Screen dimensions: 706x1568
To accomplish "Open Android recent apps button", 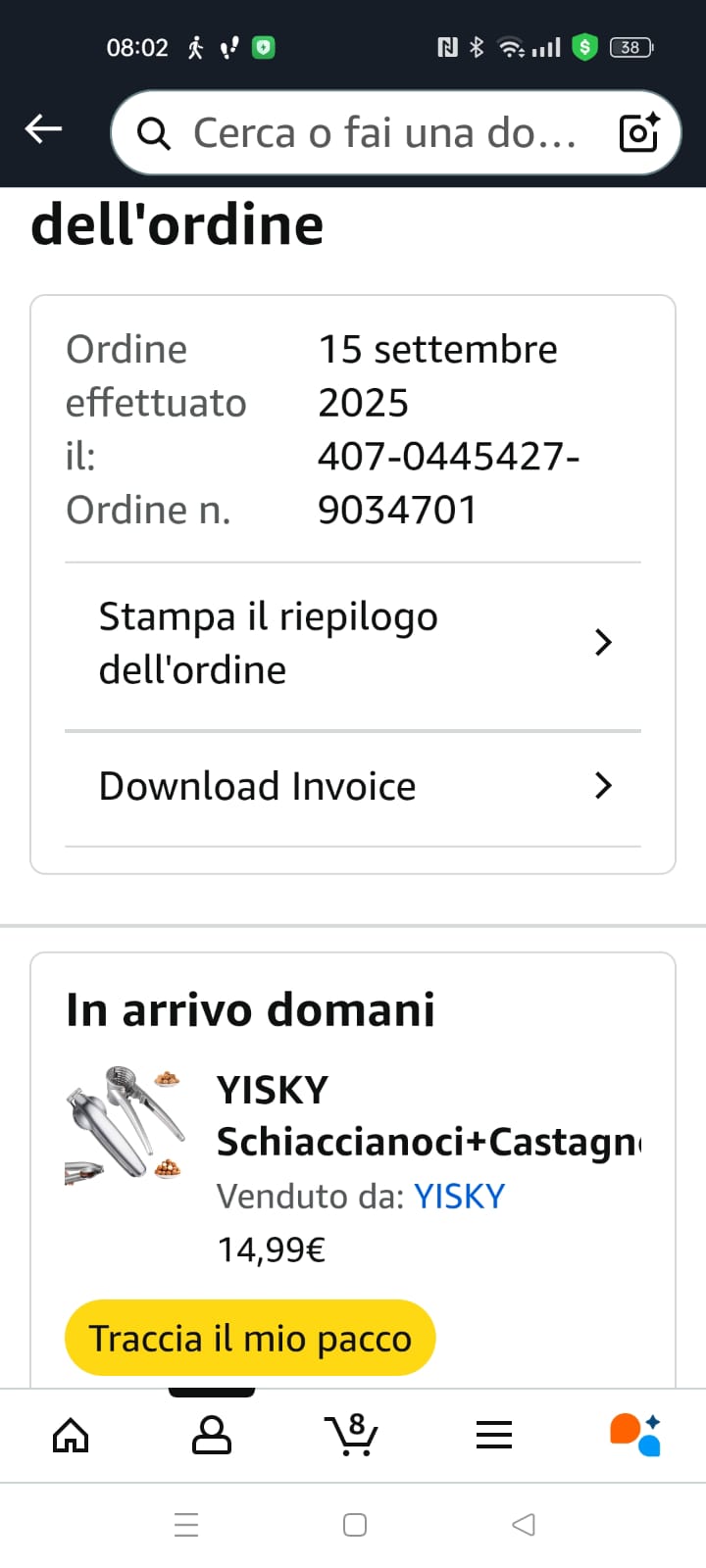I will pyautogui.click(x=186, y=1525).
